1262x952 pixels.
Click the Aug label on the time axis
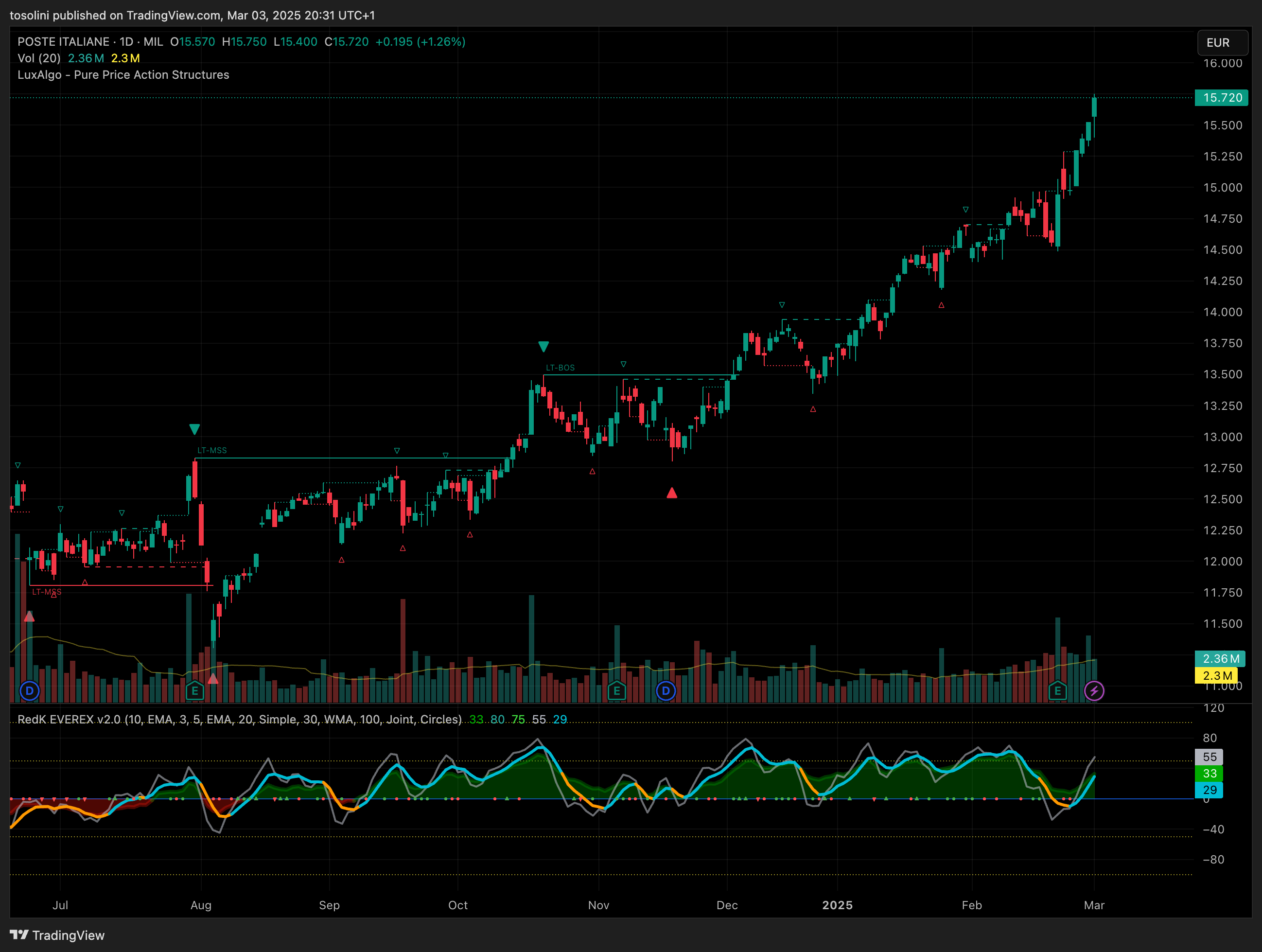201,905
